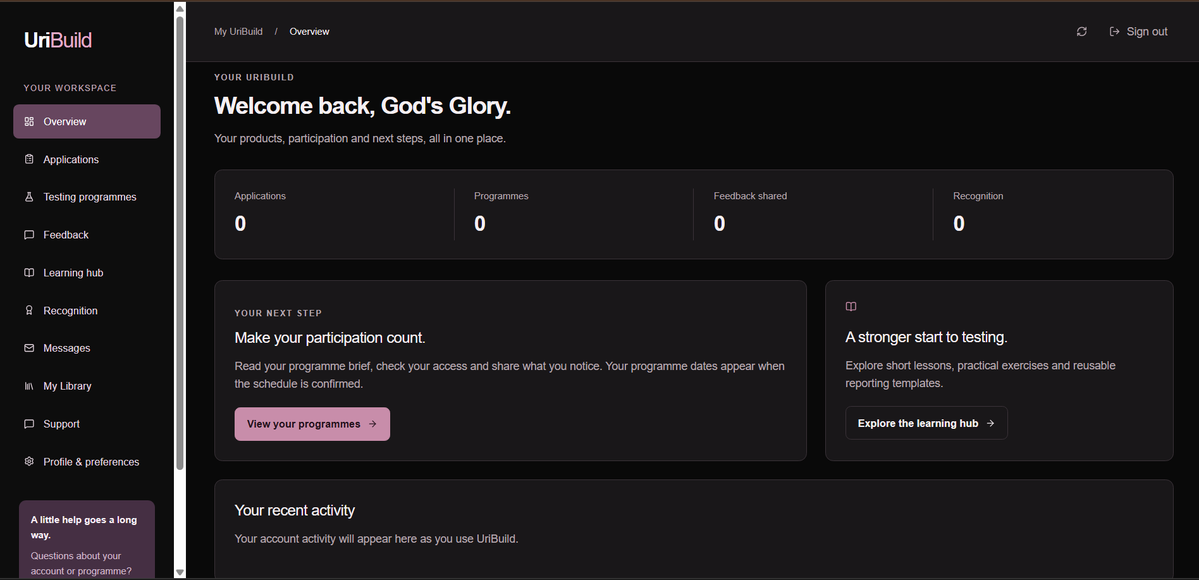Click the Profile & preferences gear icon
1199x580 pixels.
29,461
